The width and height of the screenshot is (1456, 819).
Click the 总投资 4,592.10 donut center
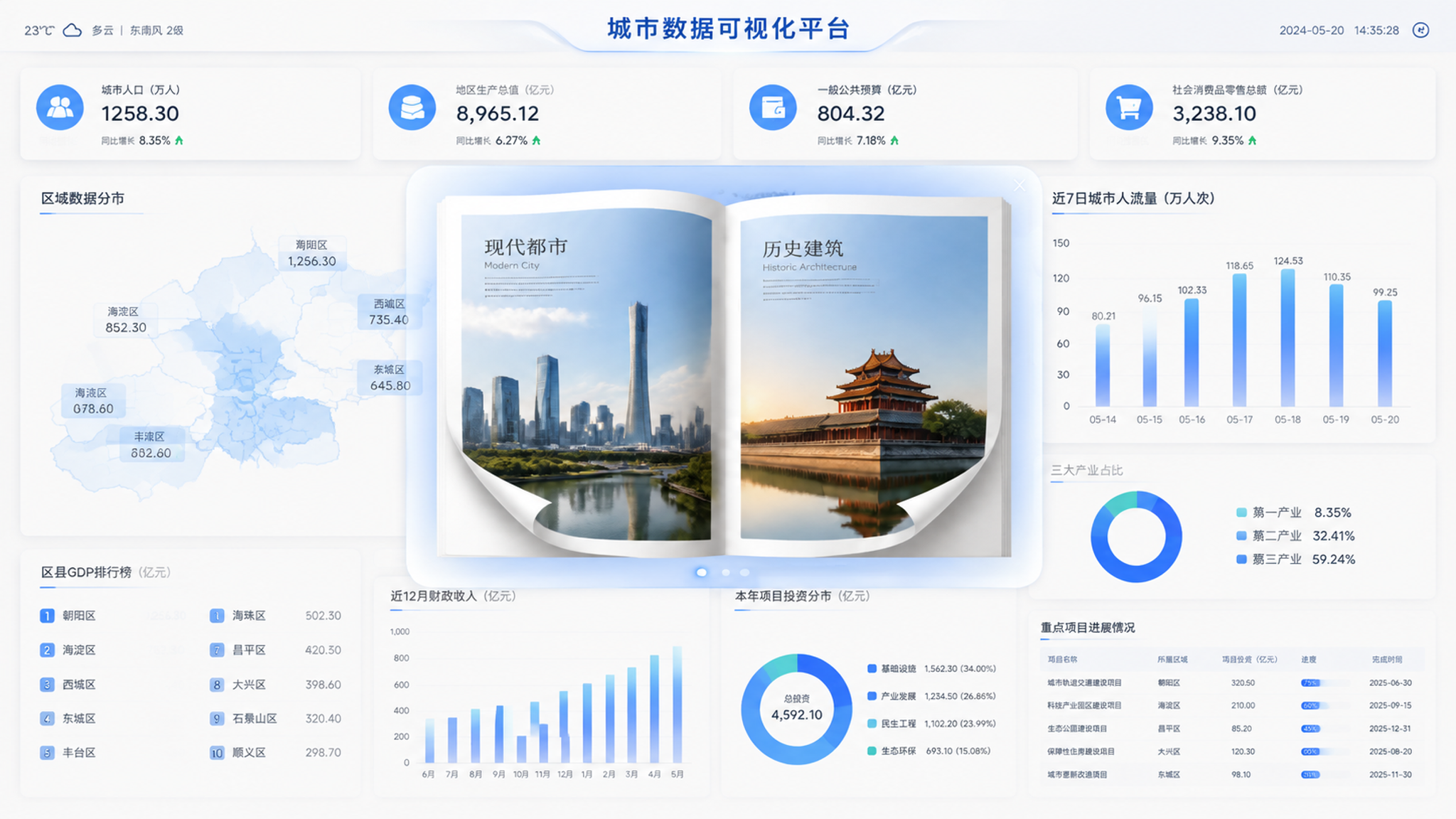[x=796, y=708]
